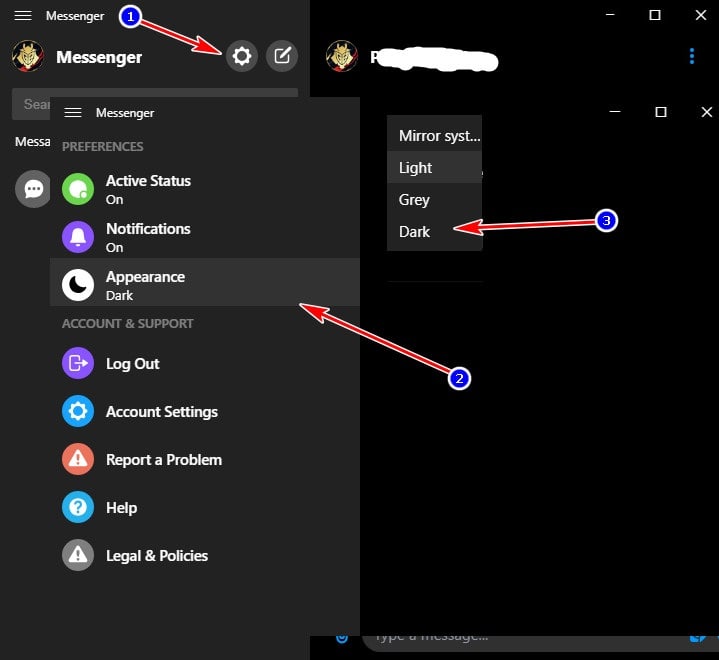Open conversation options via three-dot icon

coord(691,56)
